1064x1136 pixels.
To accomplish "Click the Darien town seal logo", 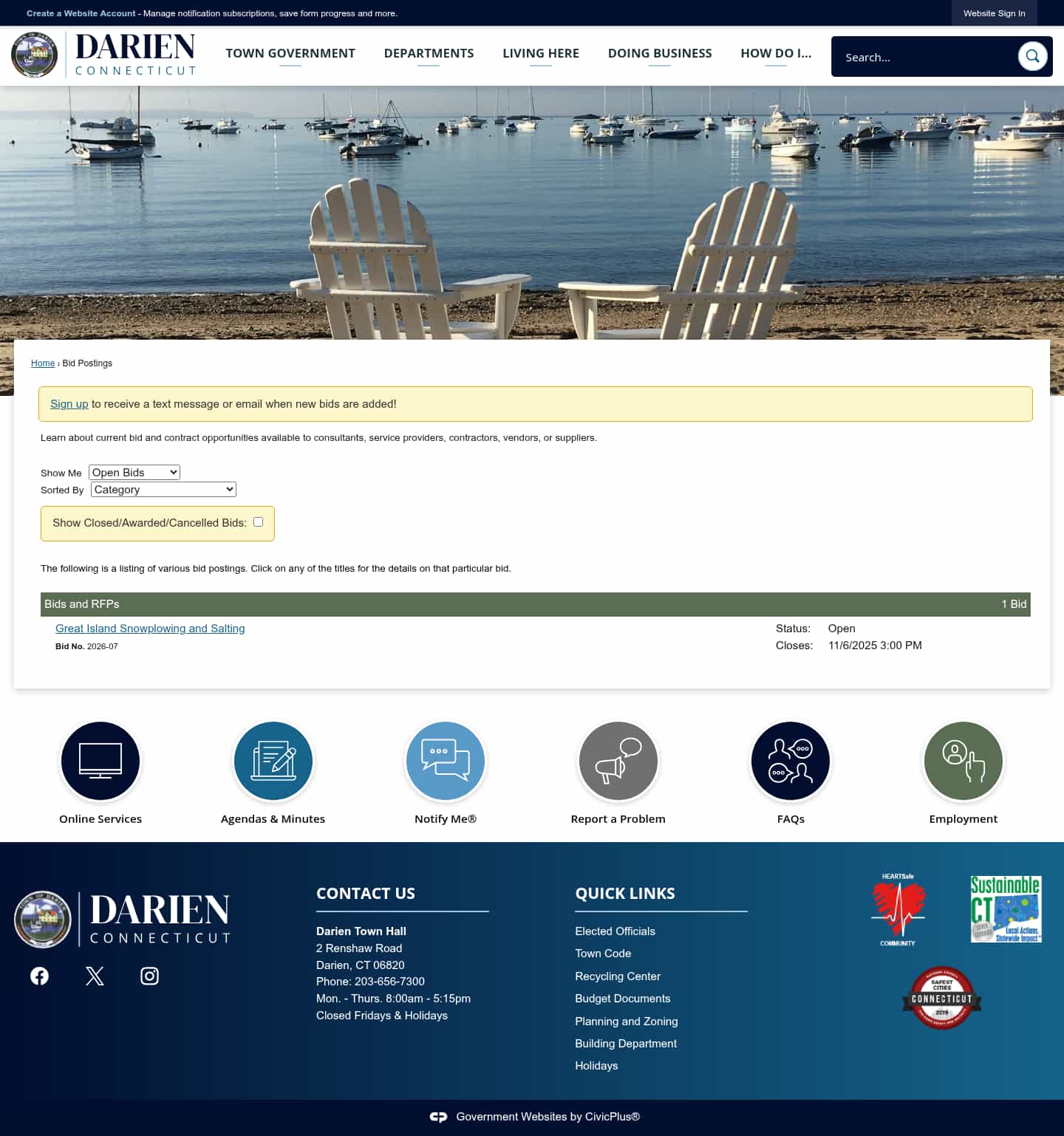I will pyautogui.click(x=34, y=55).
